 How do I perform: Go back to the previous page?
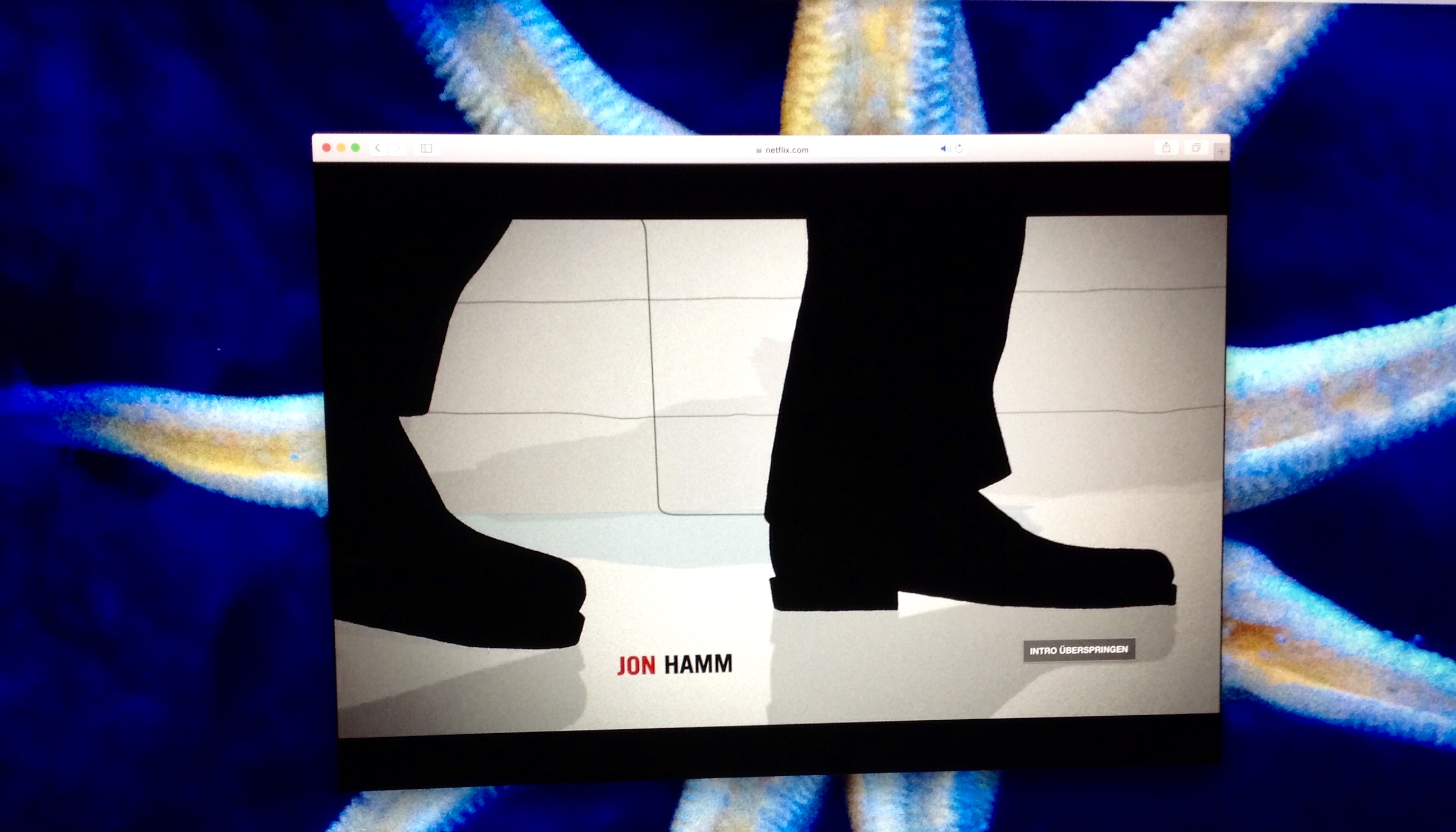pos(377,148)
